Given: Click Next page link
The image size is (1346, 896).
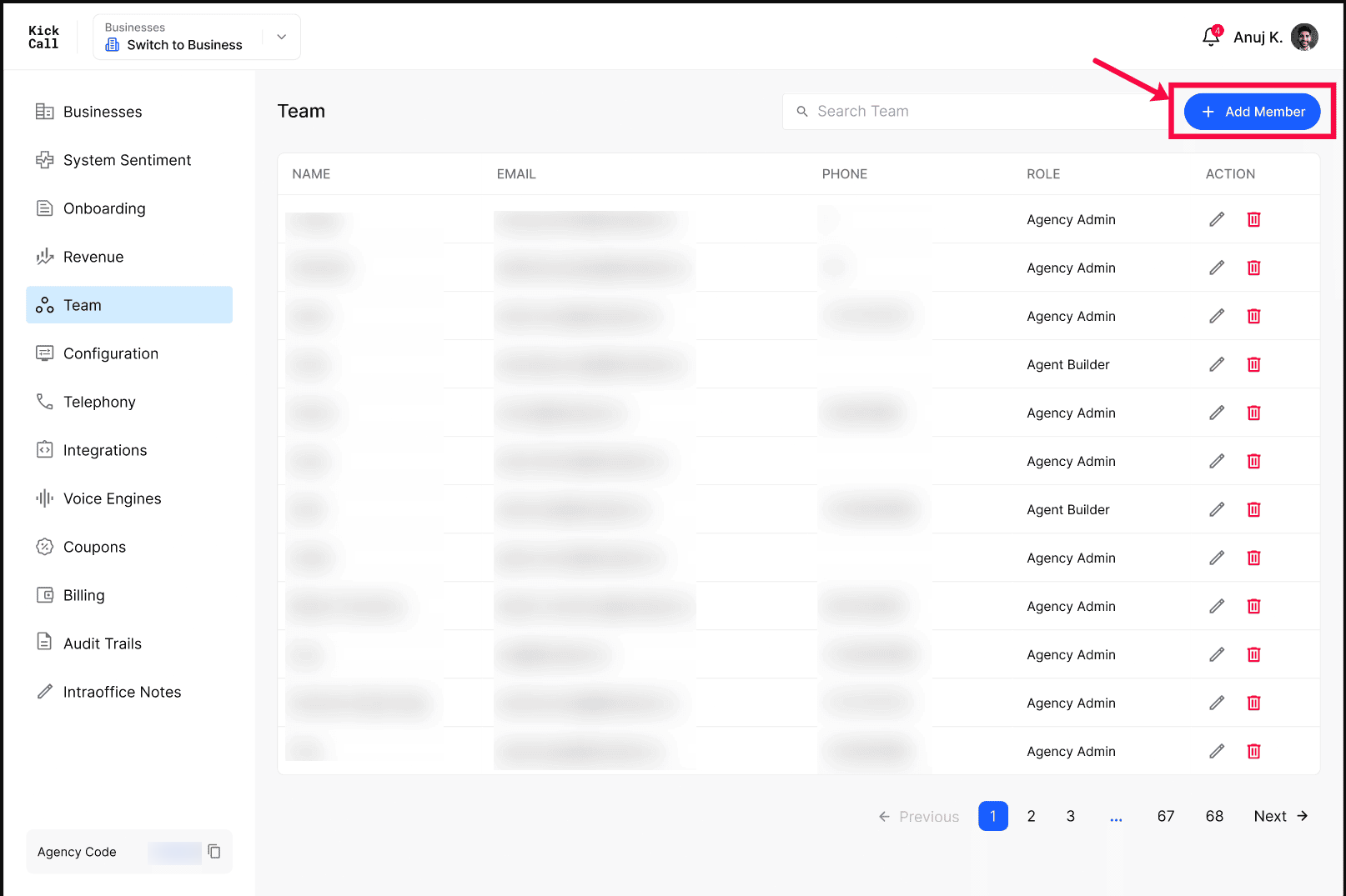Looking at the screenshot, I should (x=1281, y=816).
